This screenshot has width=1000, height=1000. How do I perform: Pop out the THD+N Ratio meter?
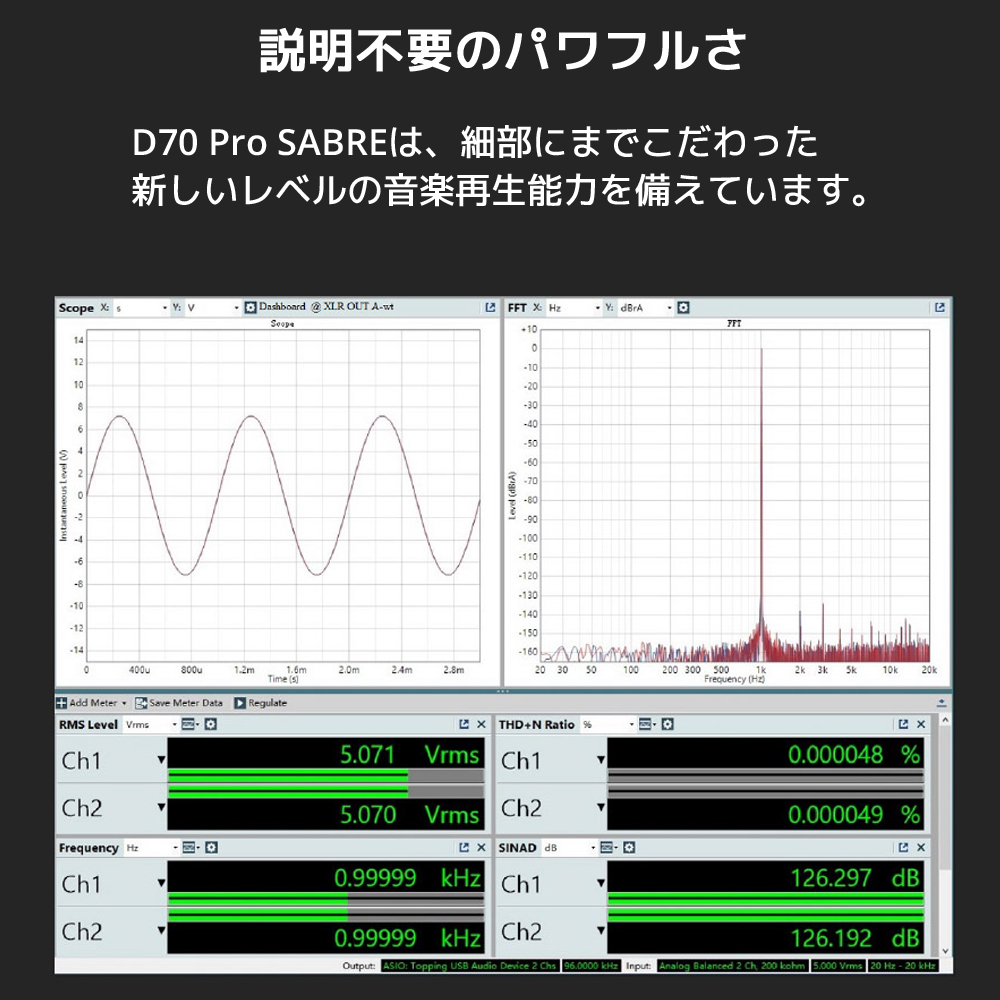(903, 724)
